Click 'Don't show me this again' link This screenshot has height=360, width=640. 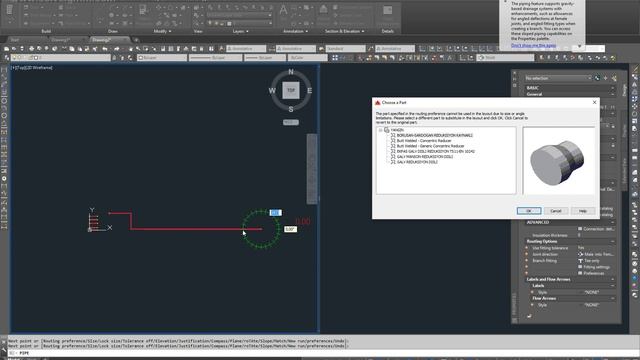pyautogui.click(x=533, y=45)
